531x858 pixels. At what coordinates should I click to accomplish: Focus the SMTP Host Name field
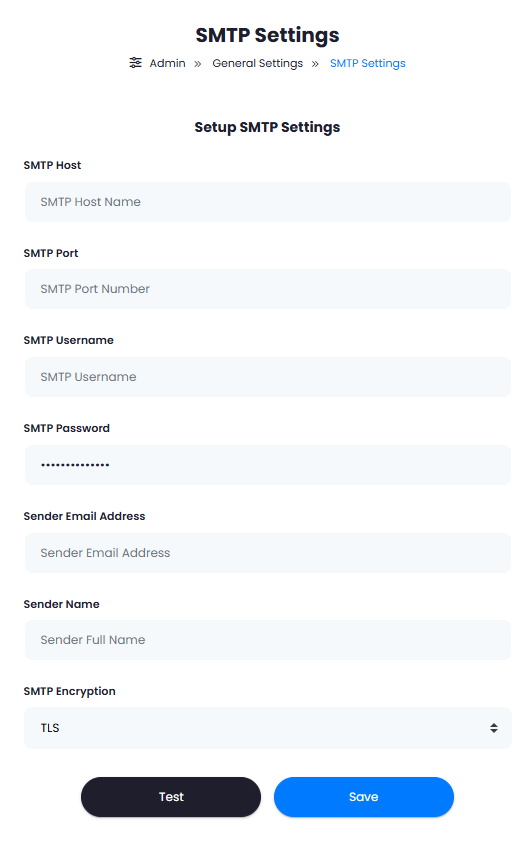tap(268, 202)
